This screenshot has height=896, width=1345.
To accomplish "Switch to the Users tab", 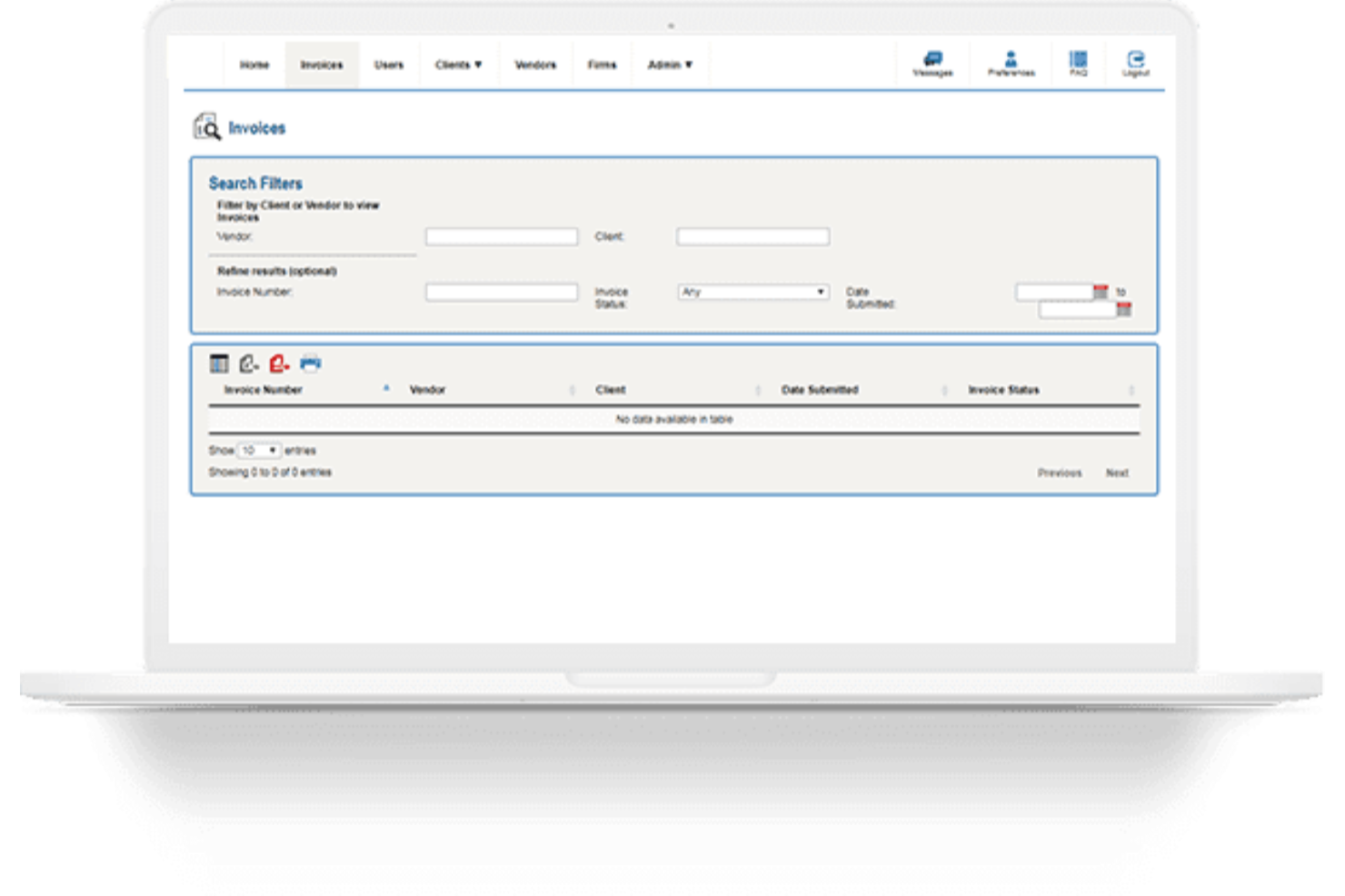I will (x=389, y=65).
